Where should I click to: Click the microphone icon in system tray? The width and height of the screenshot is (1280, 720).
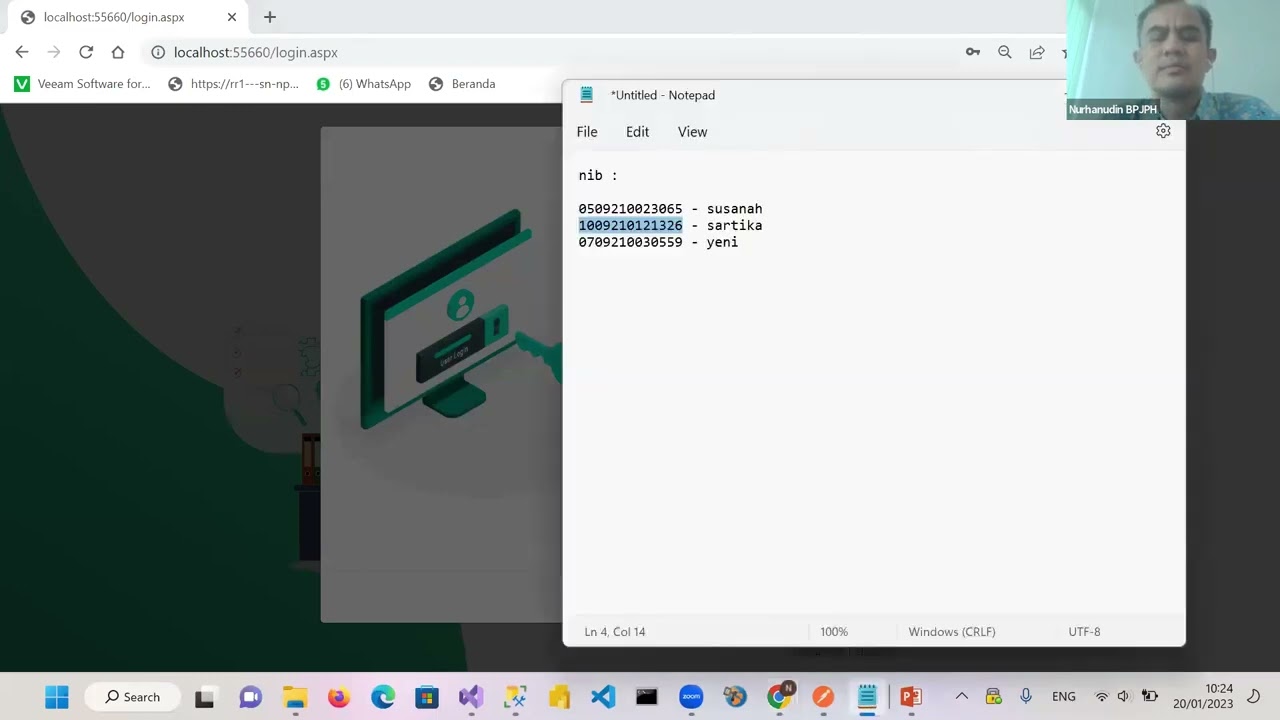(1025, 697)
